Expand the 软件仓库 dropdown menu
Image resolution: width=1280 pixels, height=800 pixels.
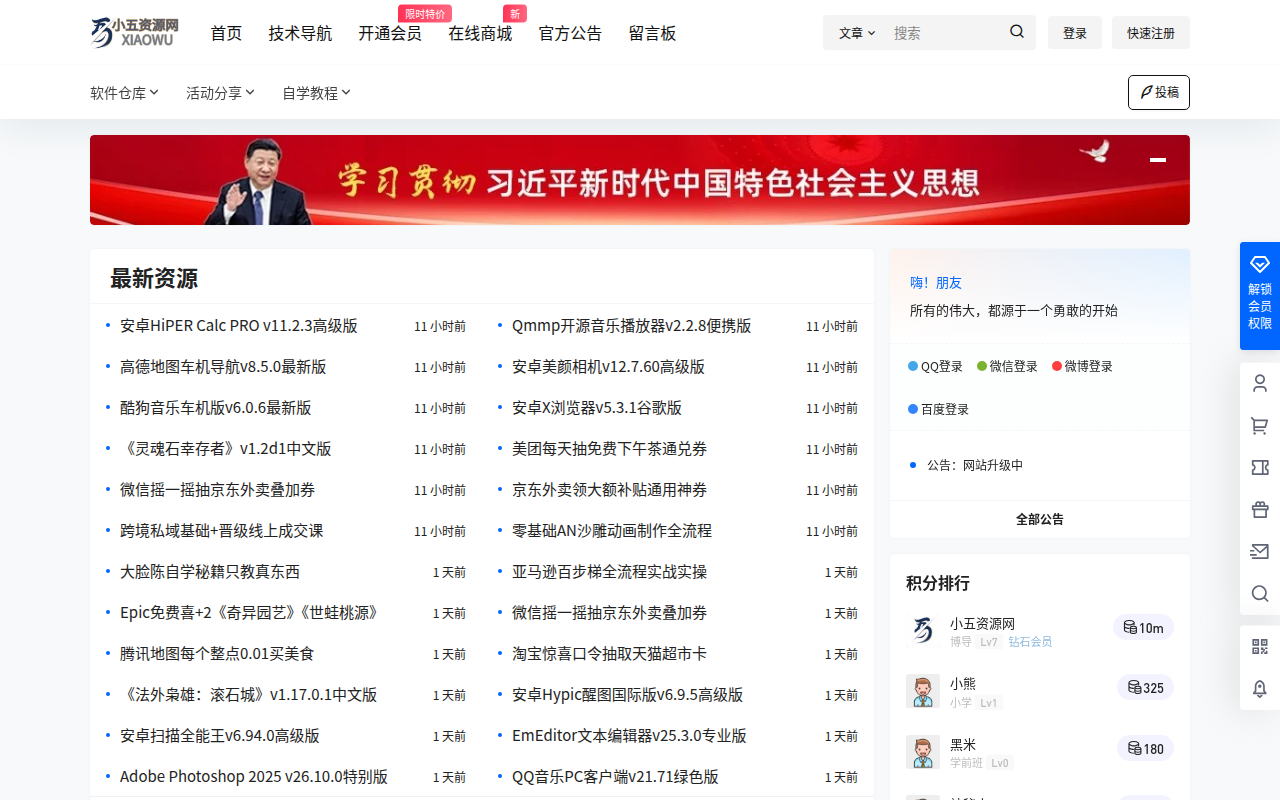(x=125, y=93)
